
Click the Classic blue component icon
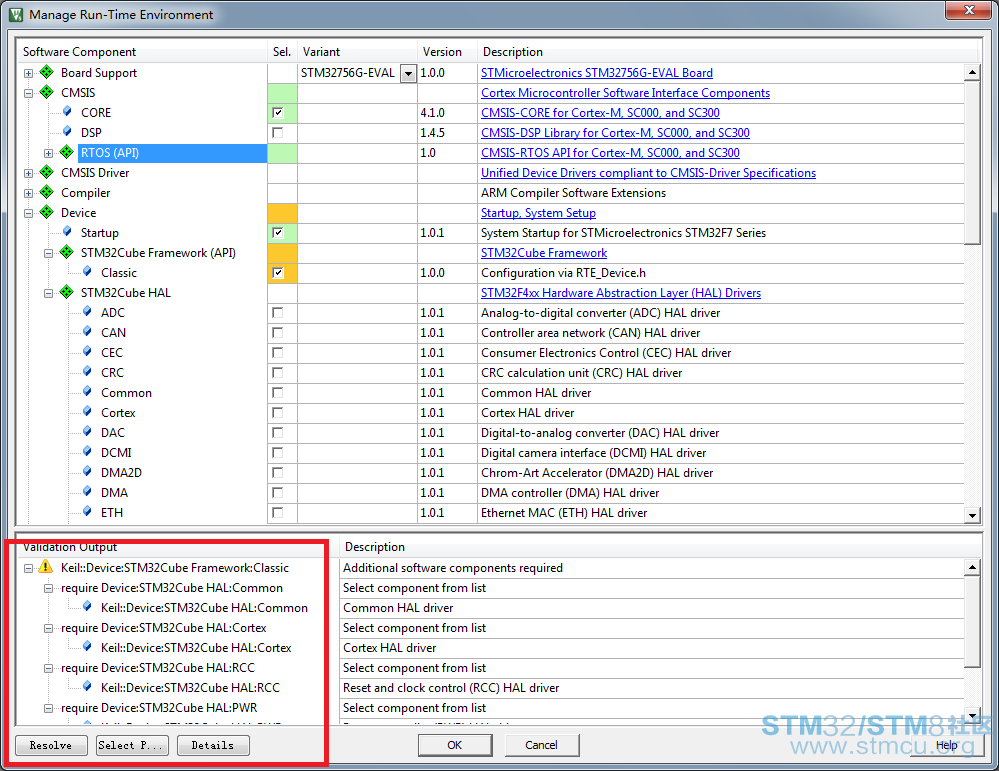click(x=87, y=271)
